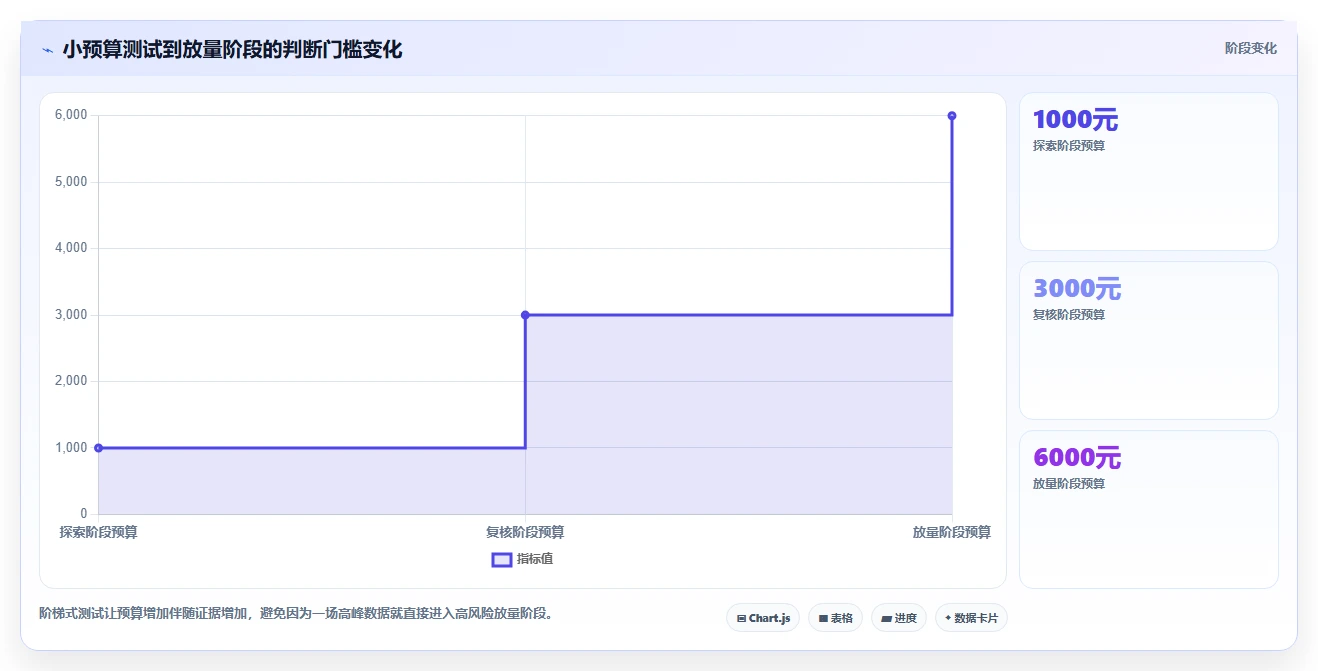Toggle the 指标值 legend item

click(x=522, y=559)
